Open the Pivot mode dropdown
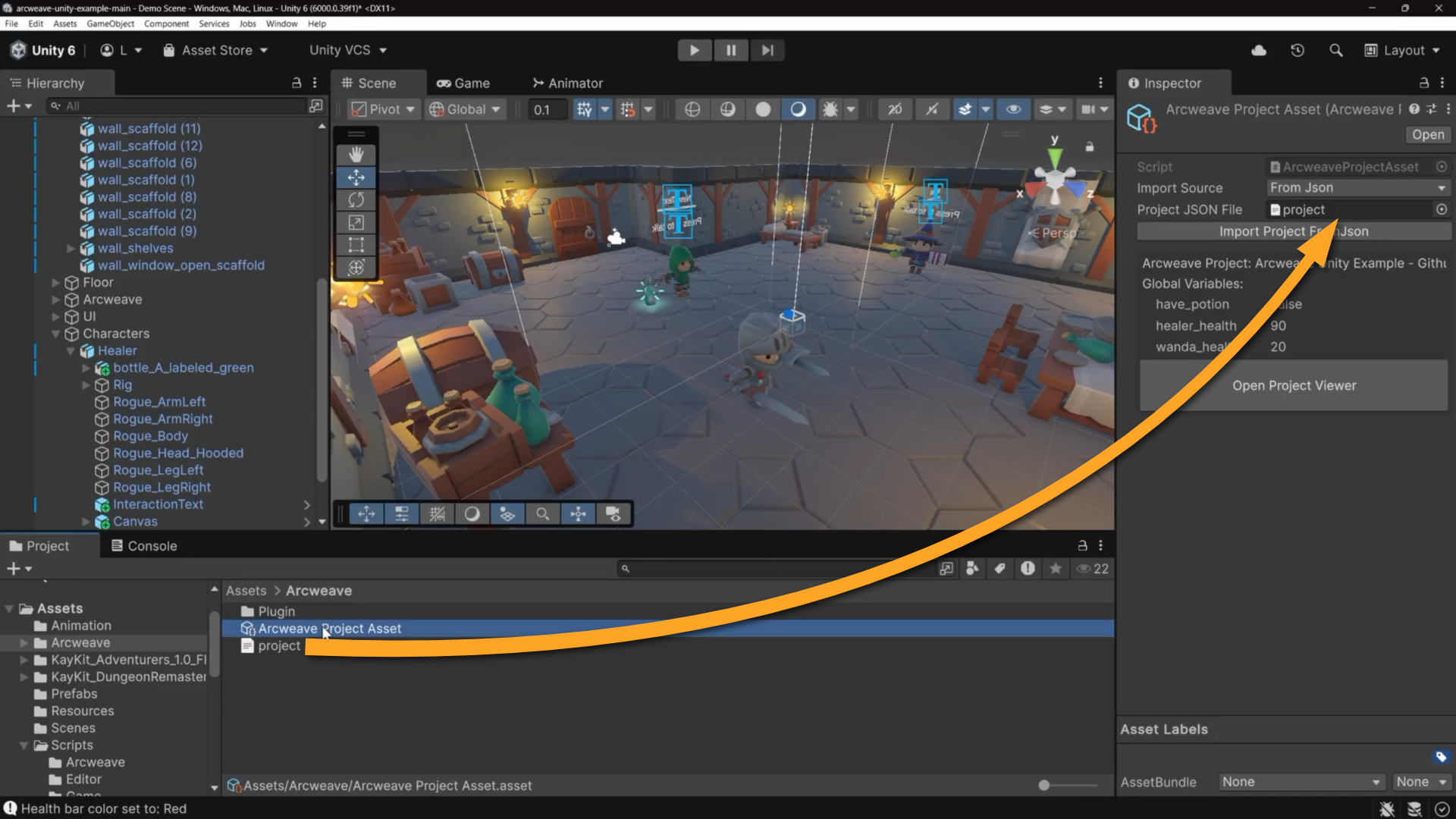 pos(383,109)
